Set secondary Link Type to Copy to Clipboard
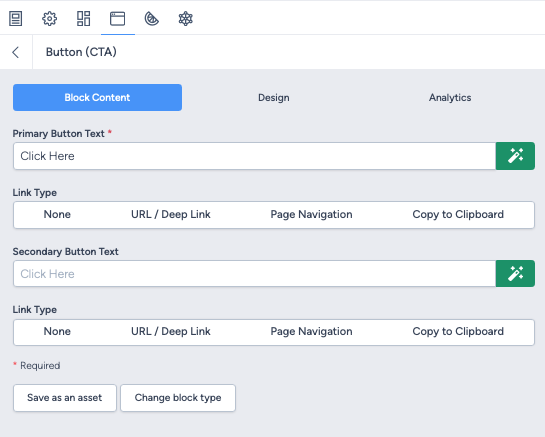 pos(458,332)
